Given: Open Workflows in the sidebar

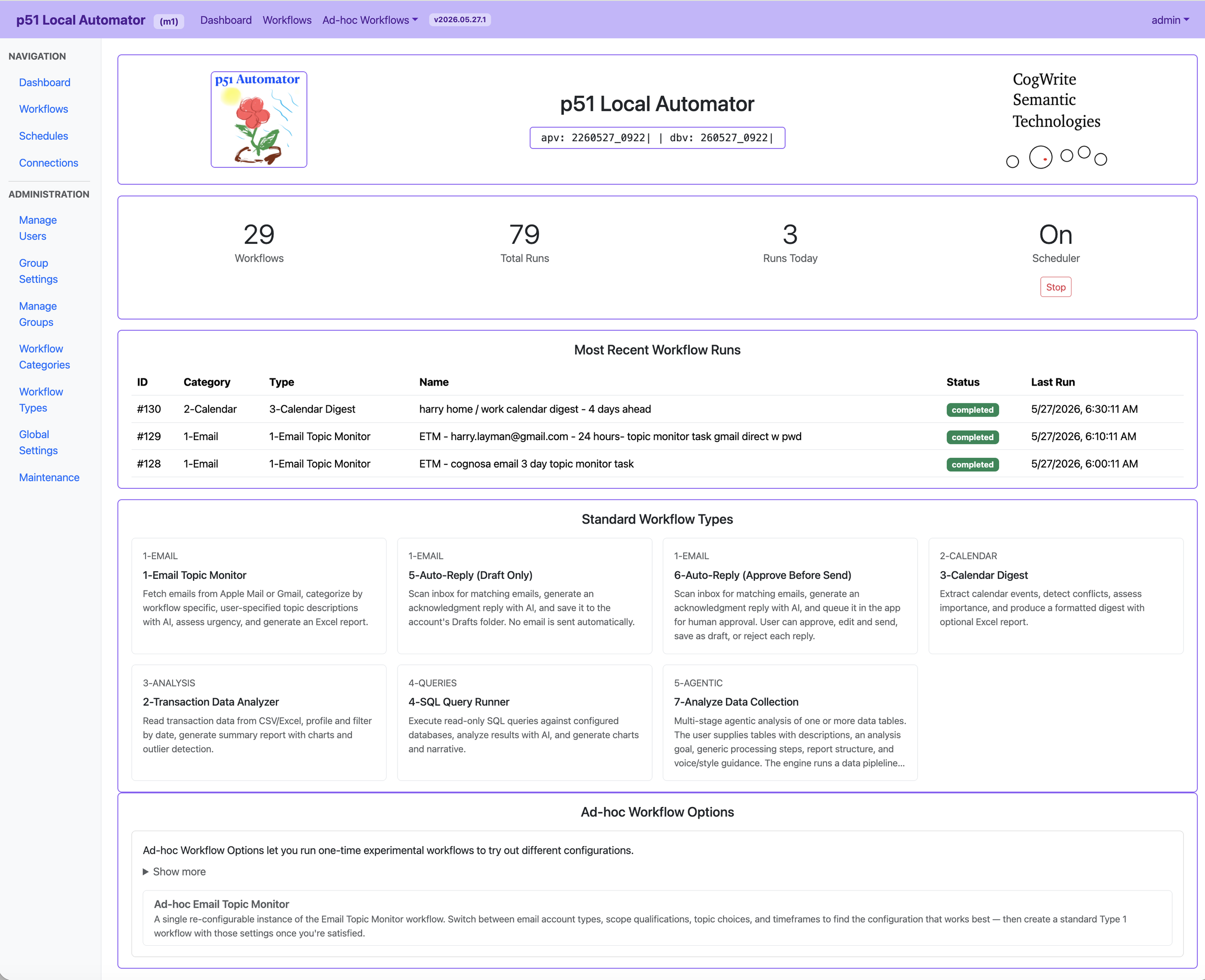Looking at the screenshot, I should click(x=43, y=109).
